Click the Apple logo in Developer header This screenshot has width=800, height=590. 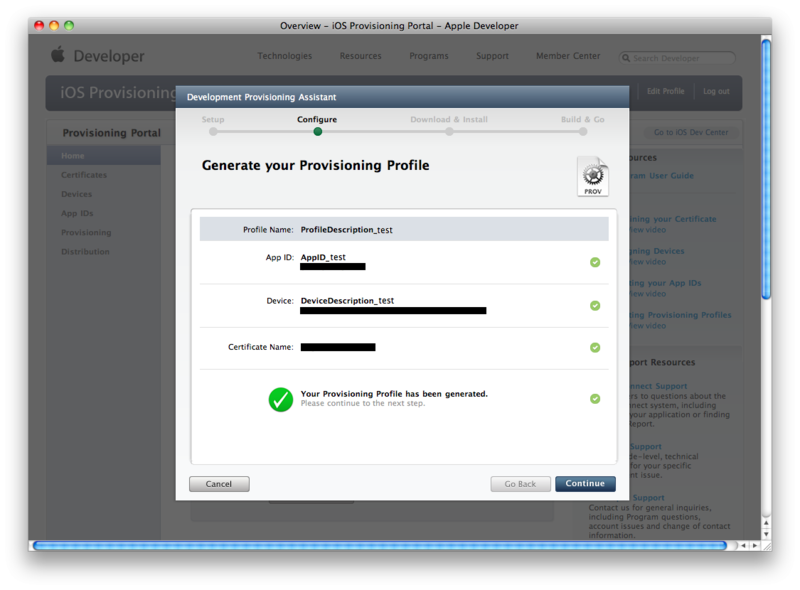pyautogui.click(x=58, y=54)
